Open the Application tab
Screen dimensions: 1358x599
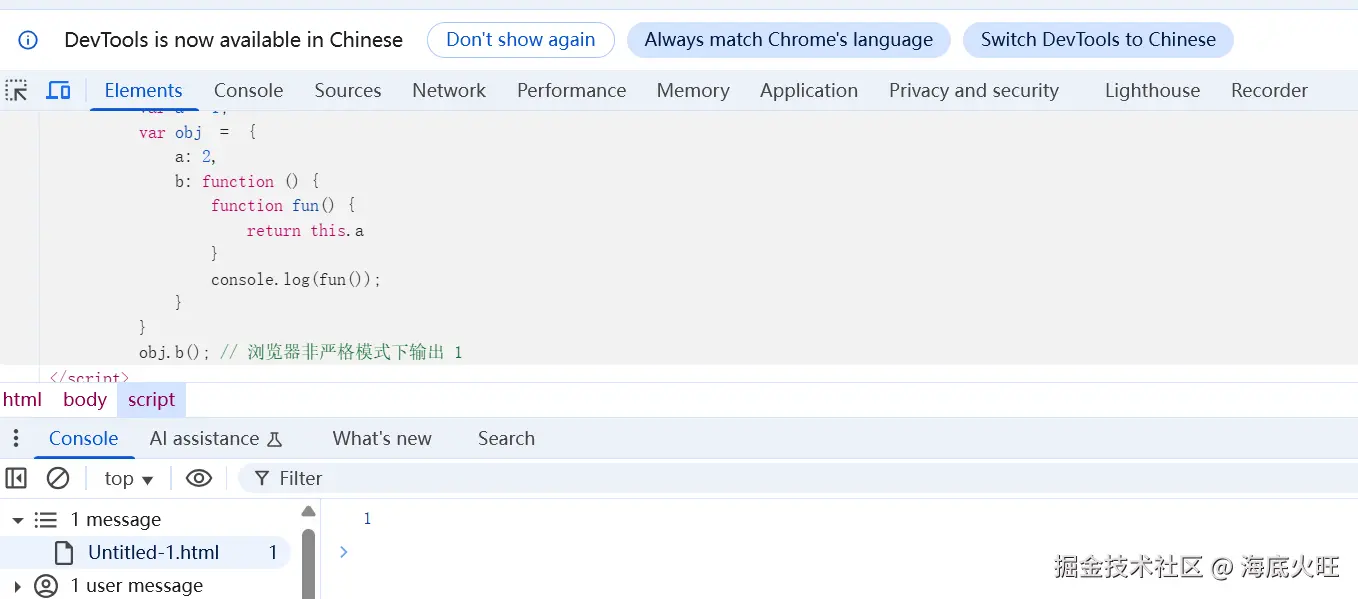809,90
